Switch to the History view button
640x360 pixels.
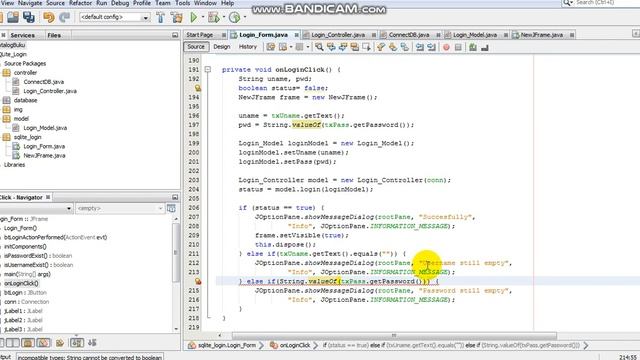tap(248, 47)
